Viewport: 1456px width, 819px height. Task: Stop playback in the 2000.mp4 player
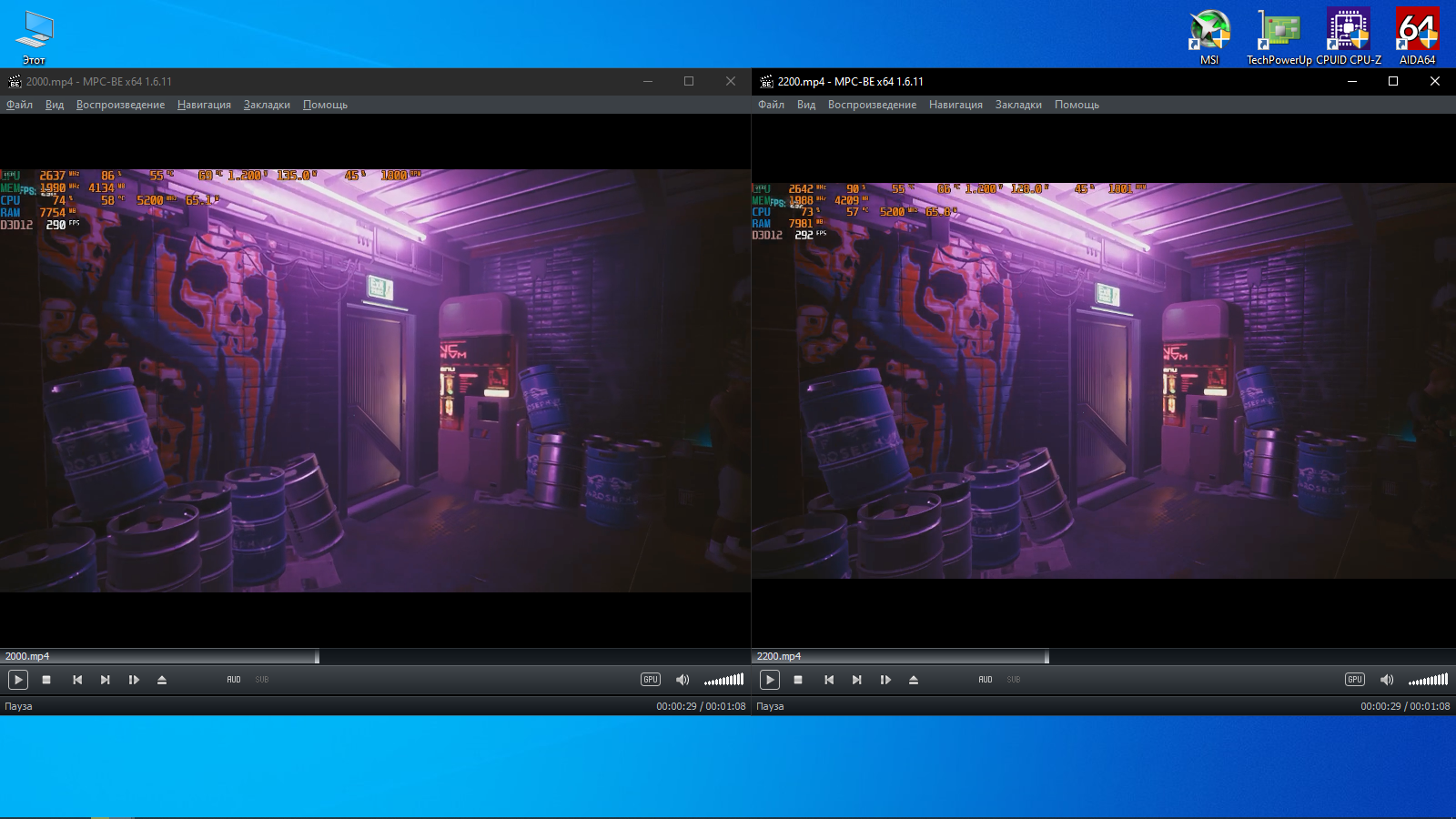pyautogui.click(x=46, y=680)
